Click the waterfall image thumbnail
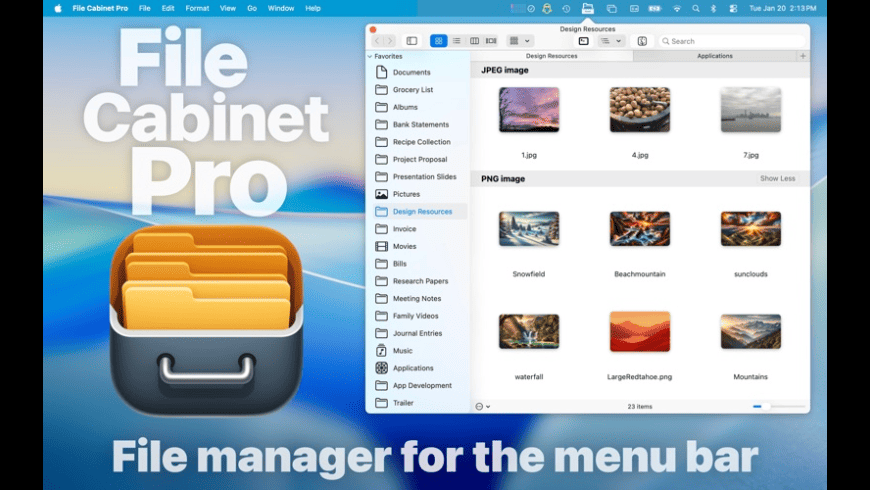This screenshot has height=490, width=870. tap(529, 331)
